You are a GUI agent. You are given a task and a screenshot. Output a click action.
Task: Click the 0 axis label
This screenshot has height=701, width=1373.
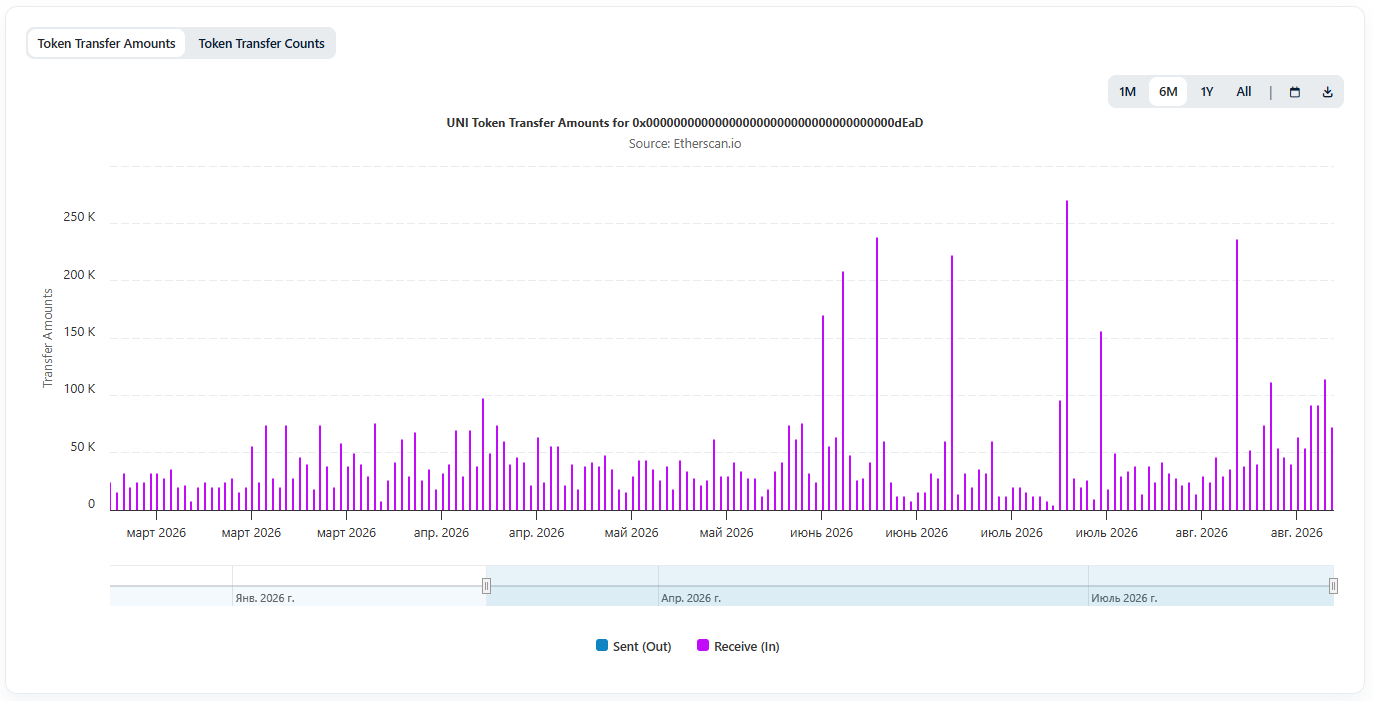(91, 504)
